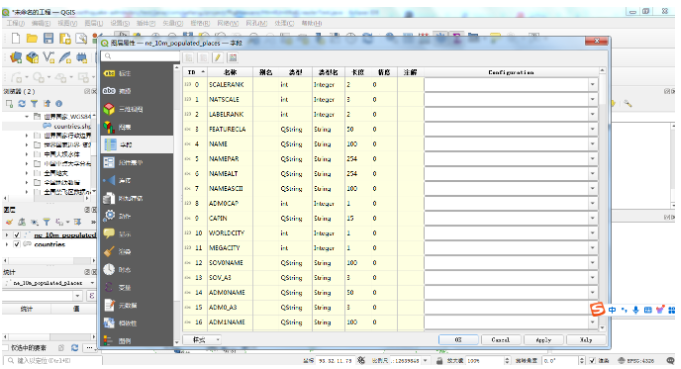681x369 pixels.
Task: Collapse the WGS84 folder in Browser
Action: [x=27, y=117]
